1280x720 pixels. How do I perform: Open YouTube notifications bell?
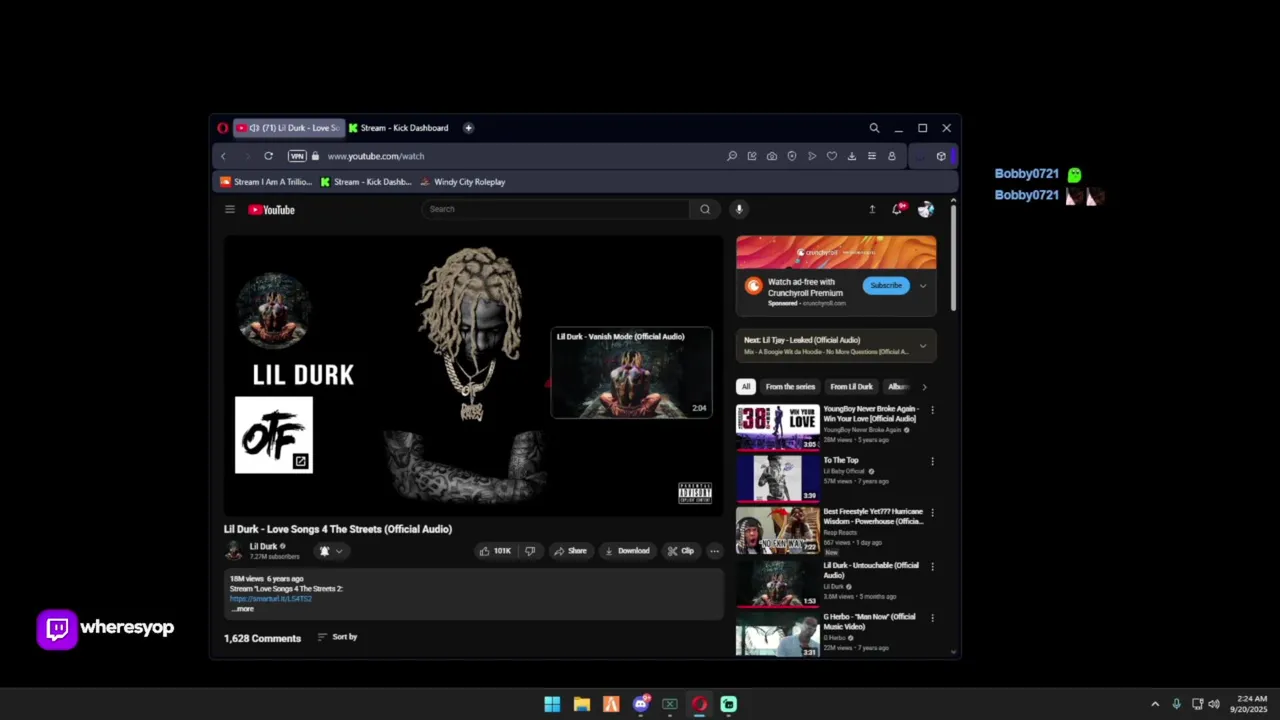click(x=898, y=208)
